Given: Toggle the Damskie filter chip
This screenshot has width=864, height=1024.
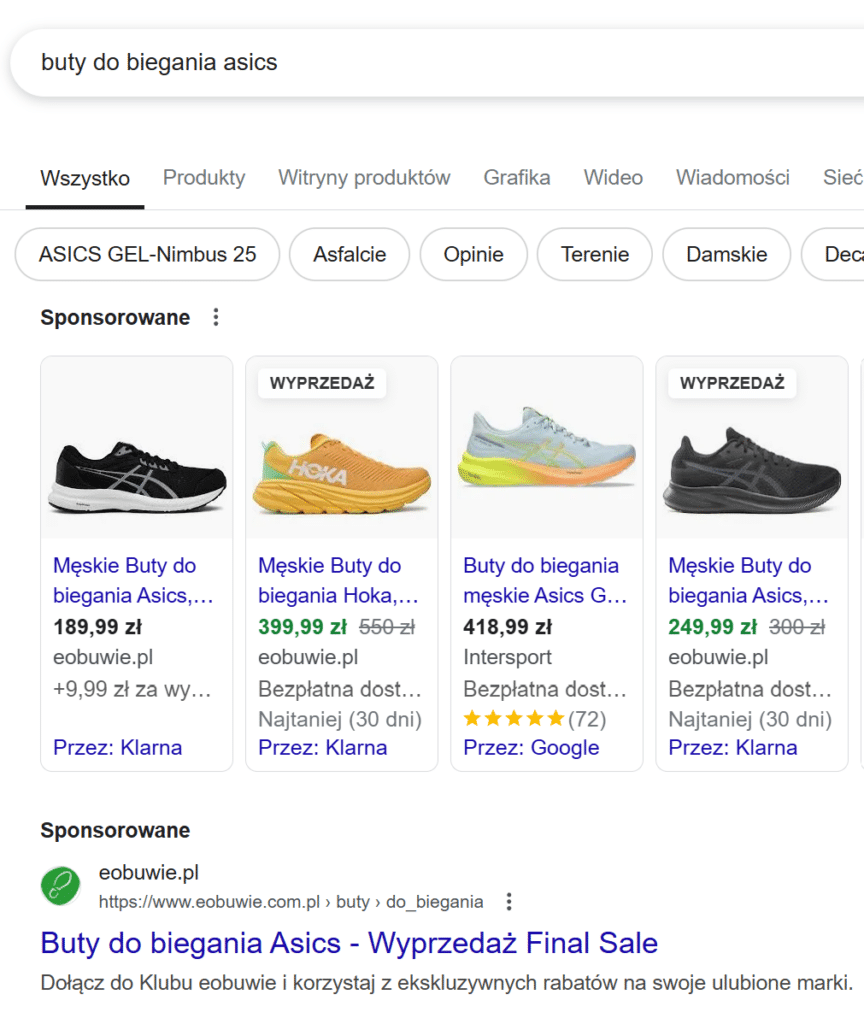Looking at the screenshot, I should [727, 254].
